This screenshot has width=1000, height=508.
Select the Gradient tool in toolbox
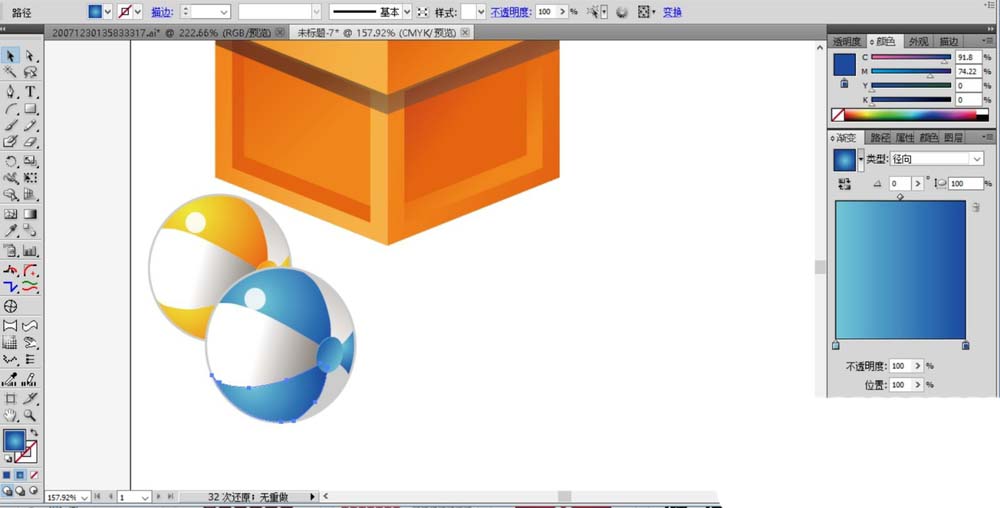pos(30,214)
